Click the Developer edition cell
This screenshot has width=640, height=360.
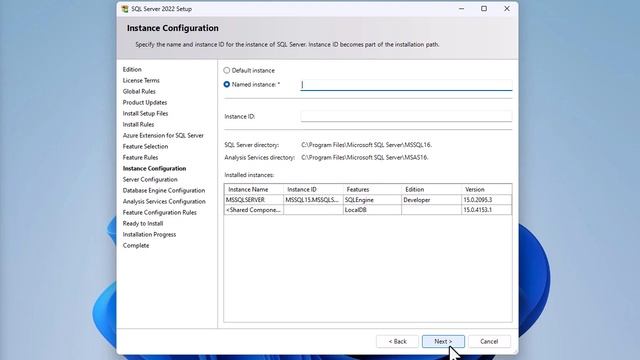pyautogui.click(x=431, y=200)
